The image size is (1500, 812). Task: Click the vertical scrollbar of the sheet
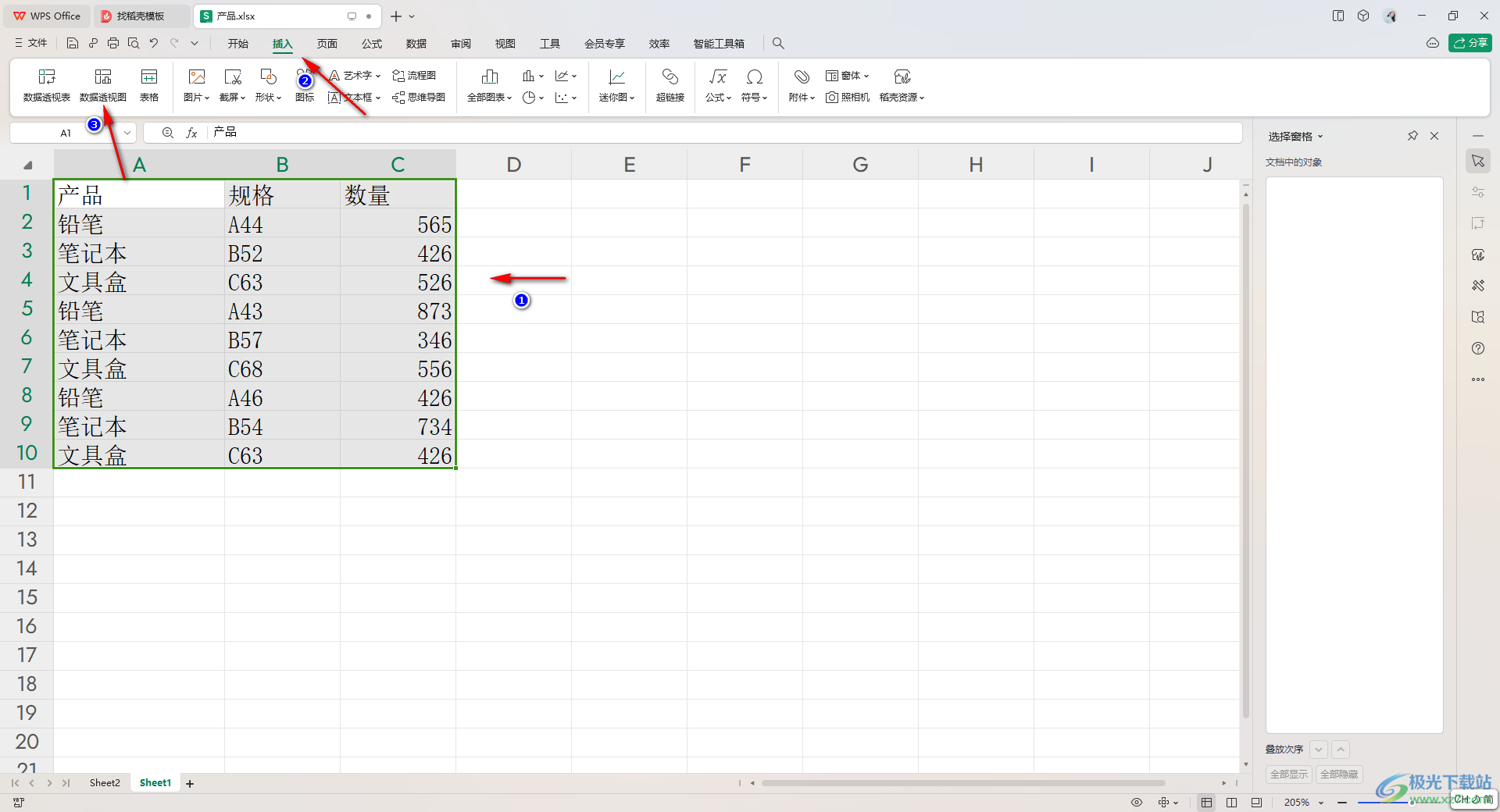coord(1246,461)
